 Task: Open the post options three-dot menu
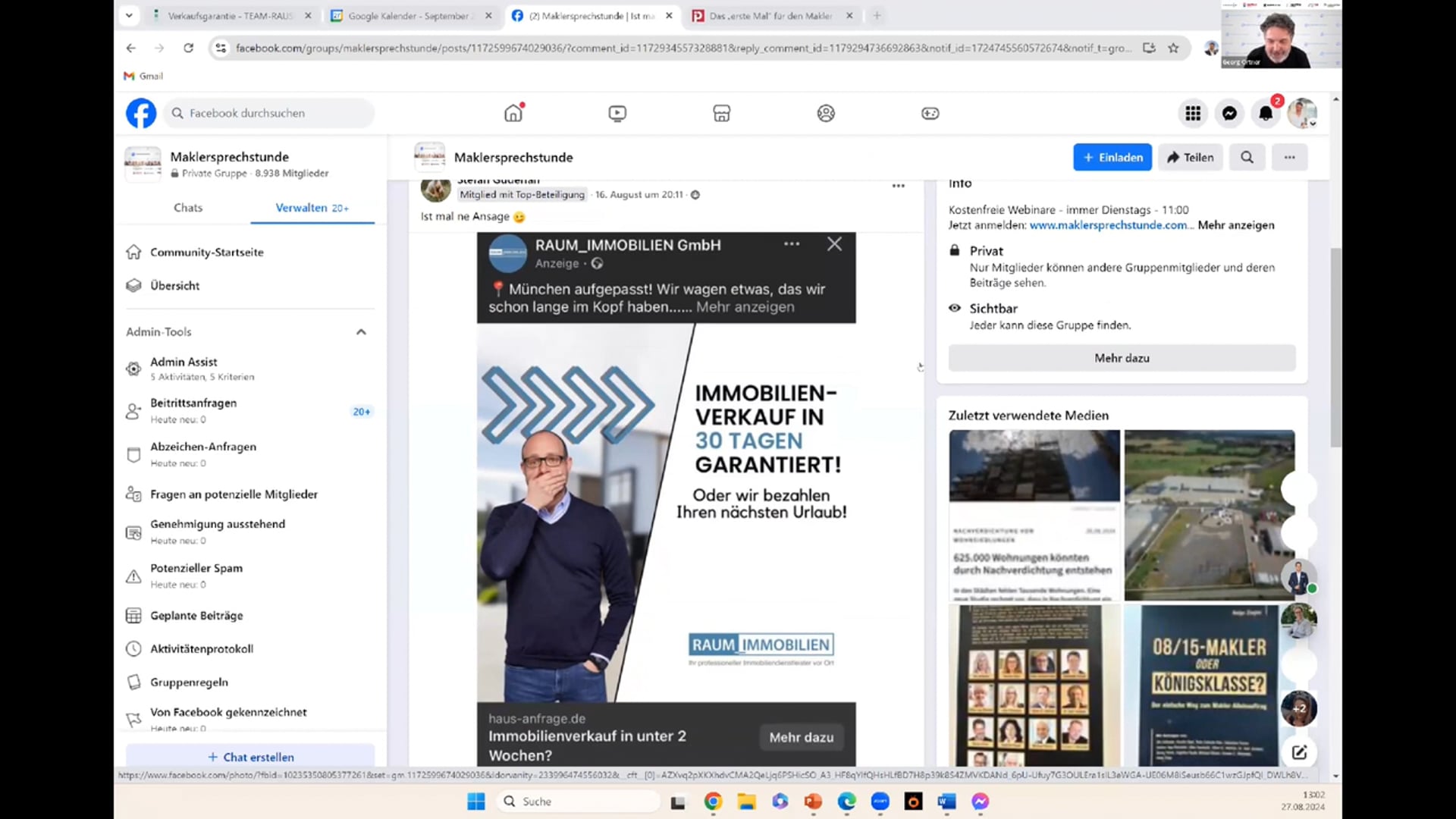898,186
